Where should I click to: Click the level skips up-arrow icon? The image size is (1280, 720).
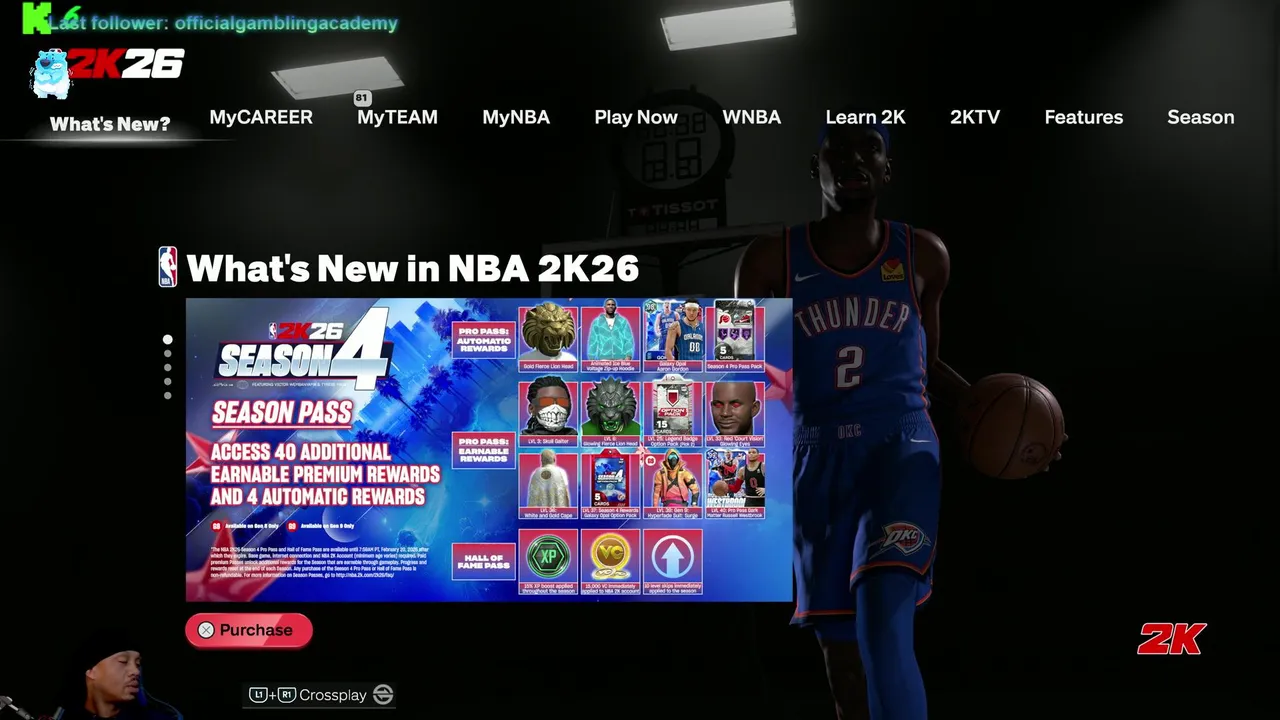tap(673, 556)
